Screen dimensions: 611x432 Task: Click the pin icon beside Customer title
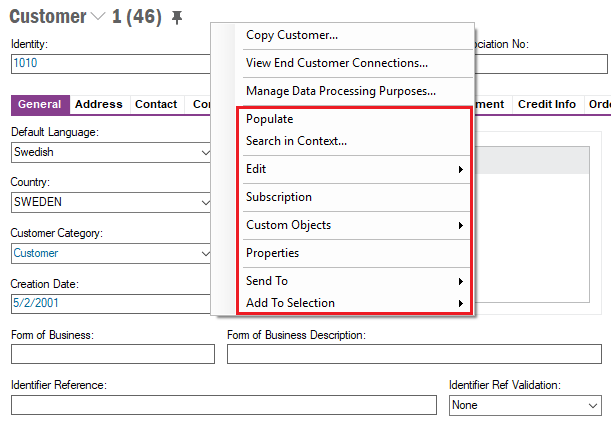tap(178, 17)
